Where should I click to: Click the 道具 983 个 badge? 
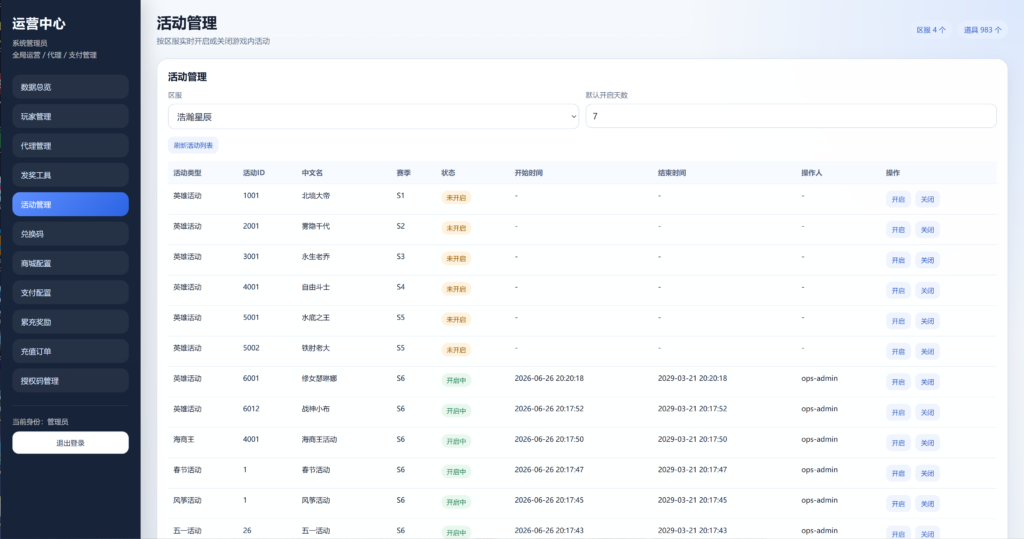tap(982, 30)
